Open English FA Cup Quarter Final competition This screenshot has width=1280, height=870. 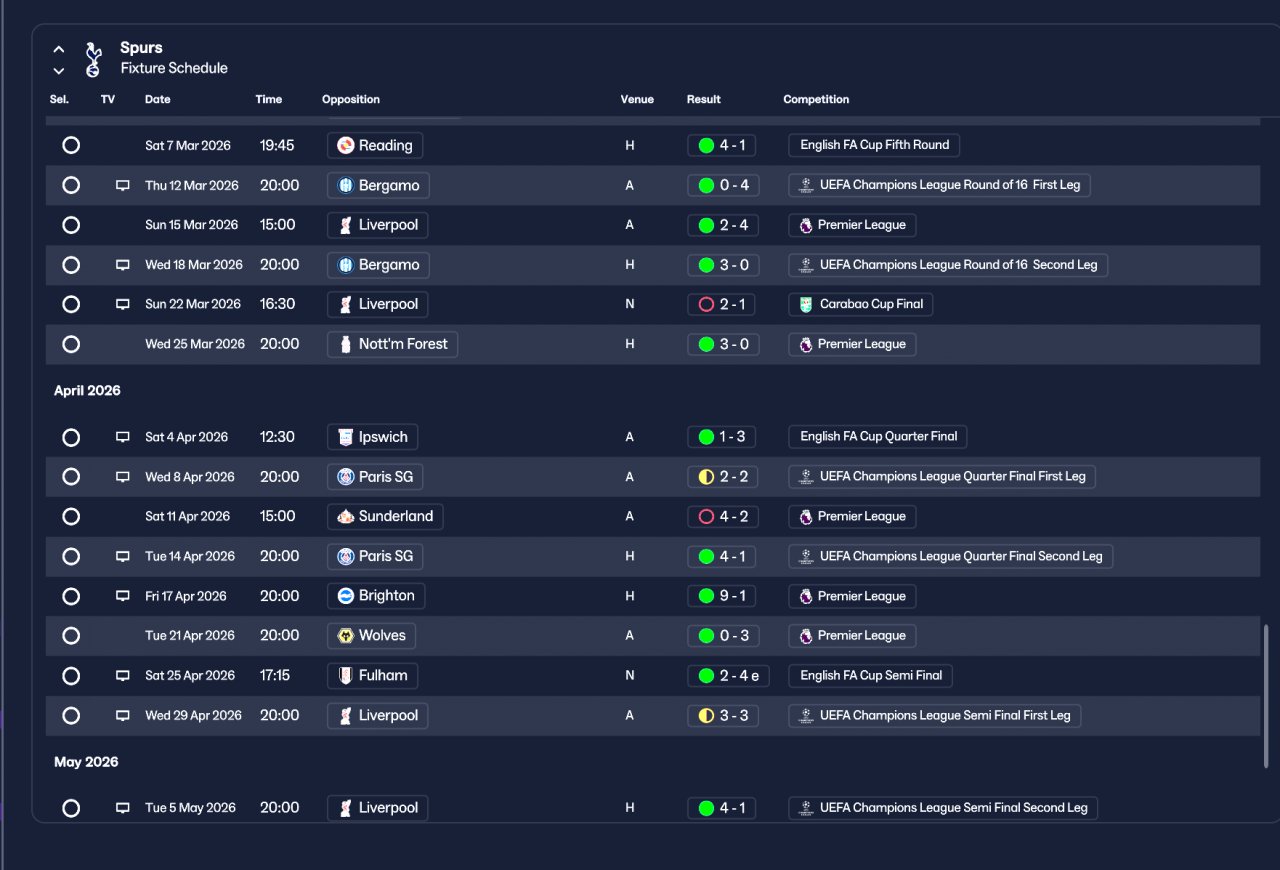click(x=877, y=437)
